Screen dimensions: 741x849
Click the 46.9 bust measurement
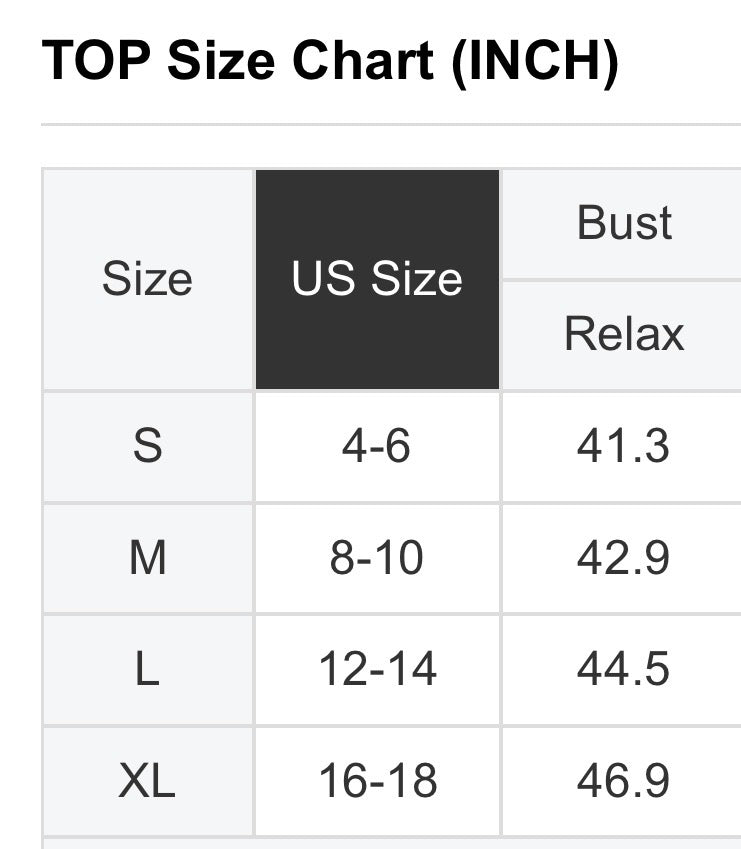click(623, 781)
